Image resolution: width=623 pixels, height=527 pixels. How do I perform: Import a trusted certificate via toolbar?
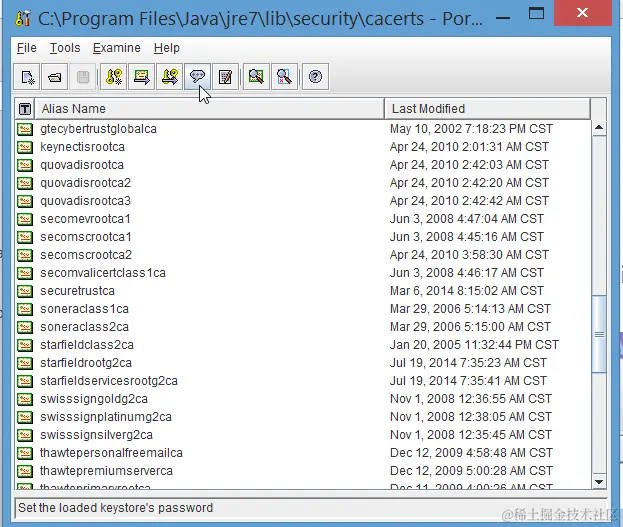[141, 77]
